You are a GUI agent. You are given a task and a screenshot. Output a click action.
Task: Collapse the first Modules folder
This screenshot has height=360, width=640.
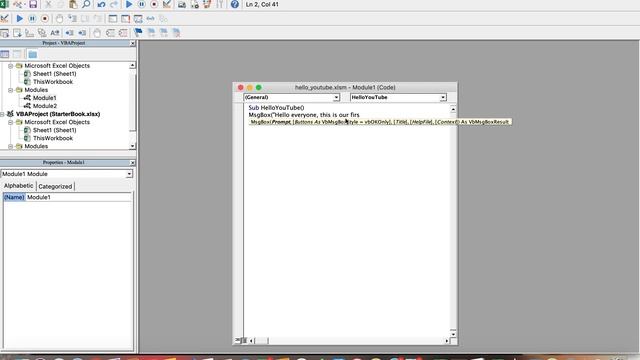11,90
